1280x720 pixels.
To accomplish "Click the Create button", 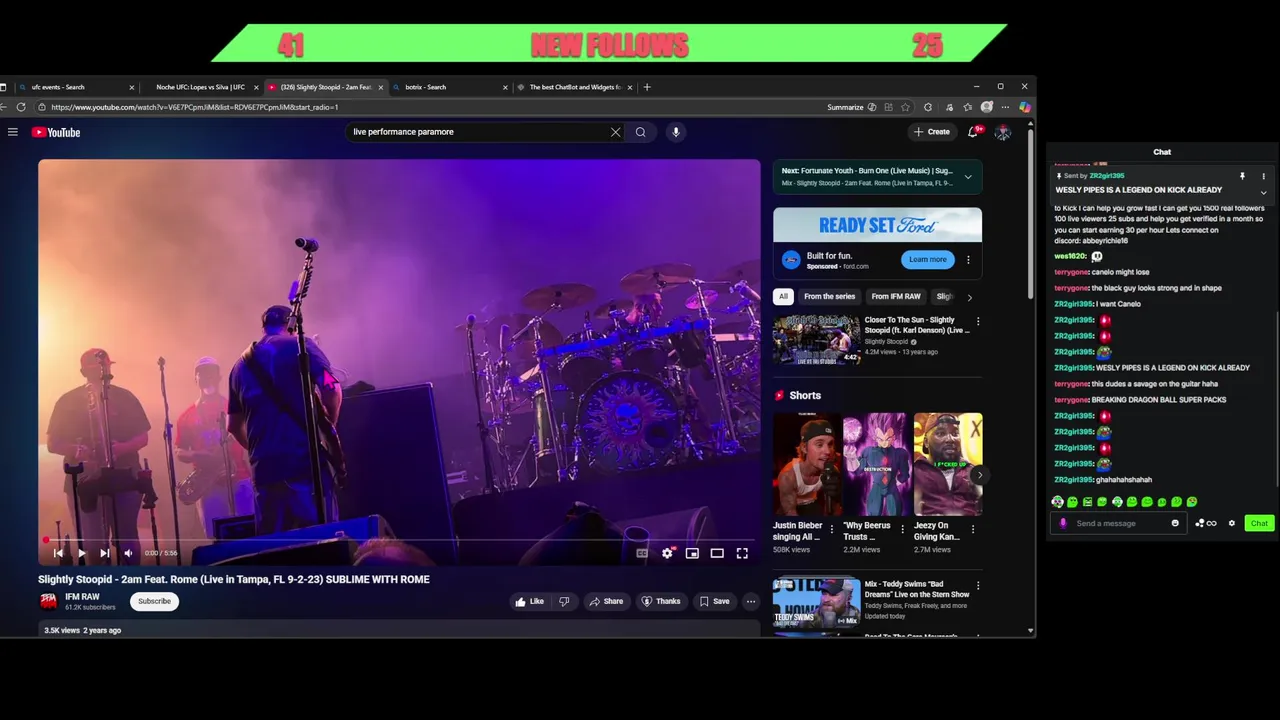I will click(x=931, y=132).
